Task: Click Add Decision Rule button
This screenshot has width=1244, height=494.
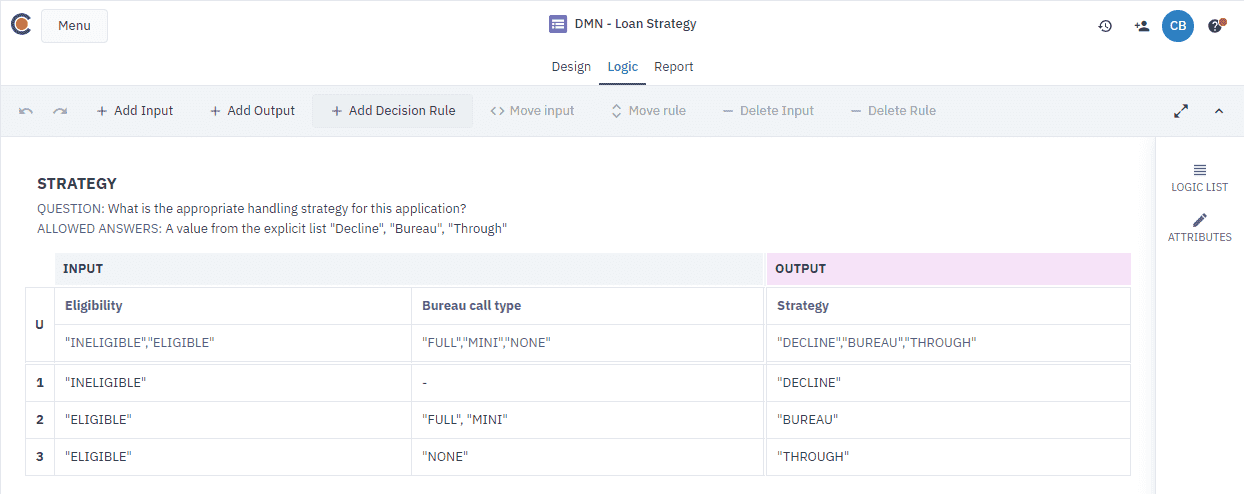Action: (x=393, y=111)
